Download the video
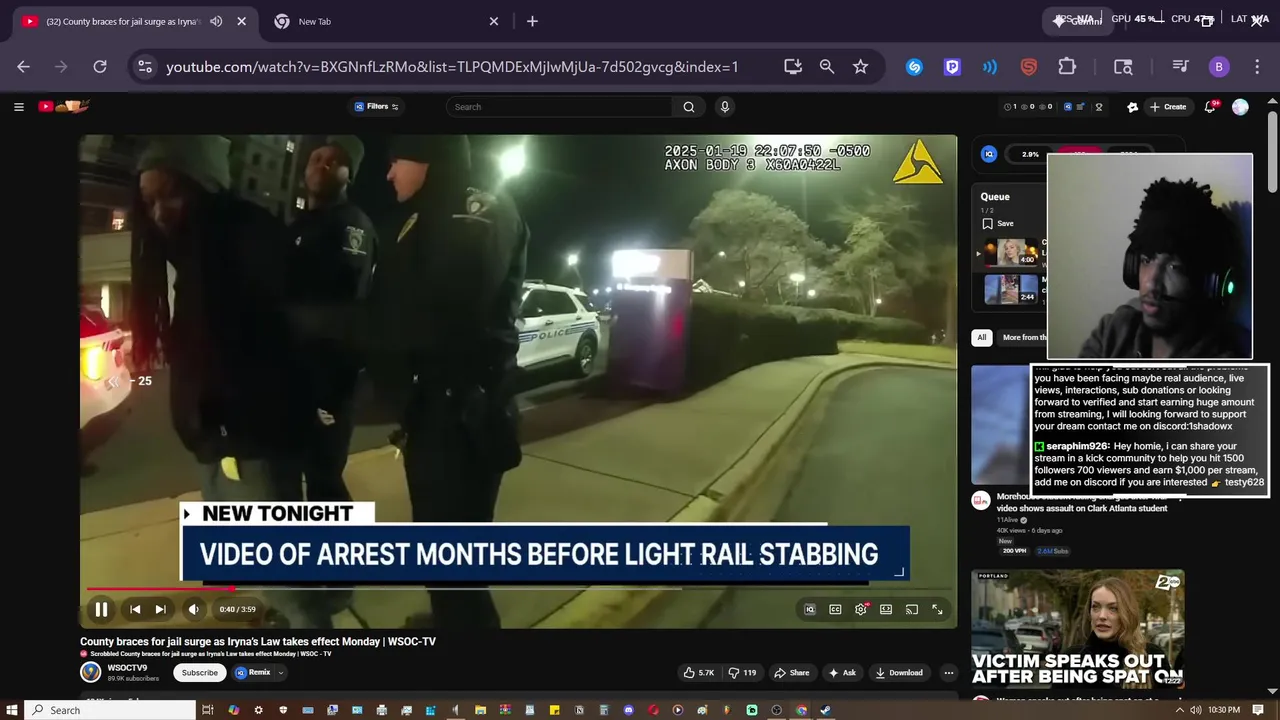 tap(899, 672)
